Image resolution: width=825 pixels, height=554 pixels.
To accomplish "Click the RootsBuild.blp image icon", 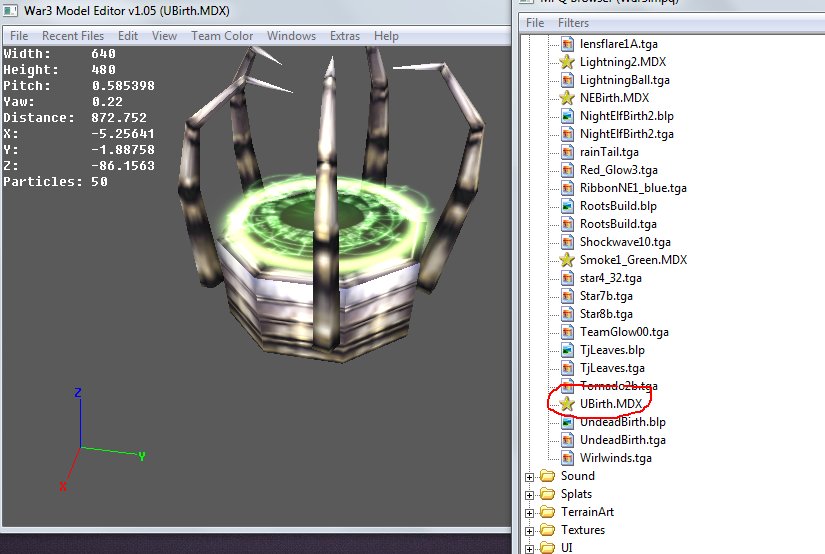I will [567, 206].
